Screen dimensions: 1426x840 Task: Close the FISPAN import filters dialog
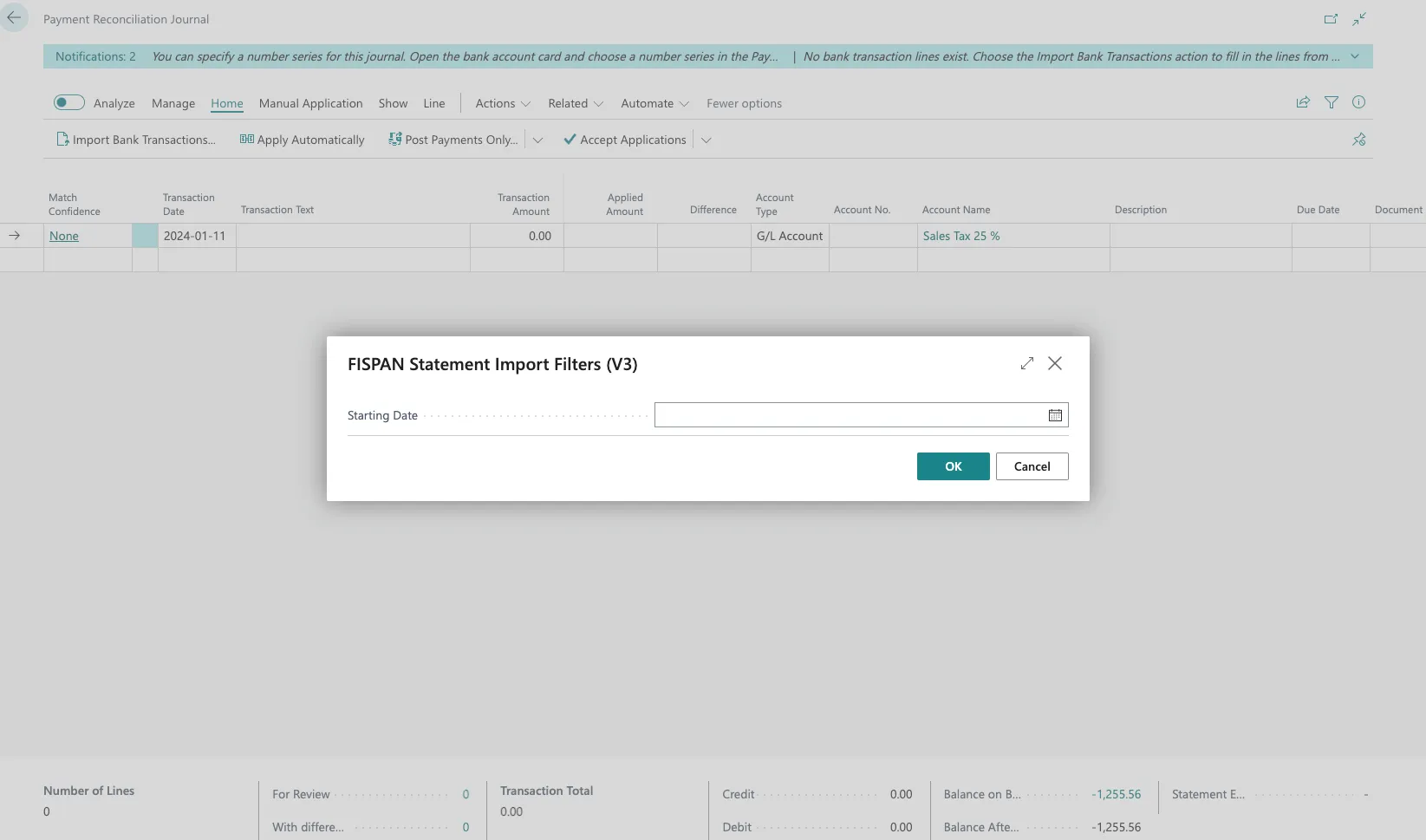pos(1055,363)
